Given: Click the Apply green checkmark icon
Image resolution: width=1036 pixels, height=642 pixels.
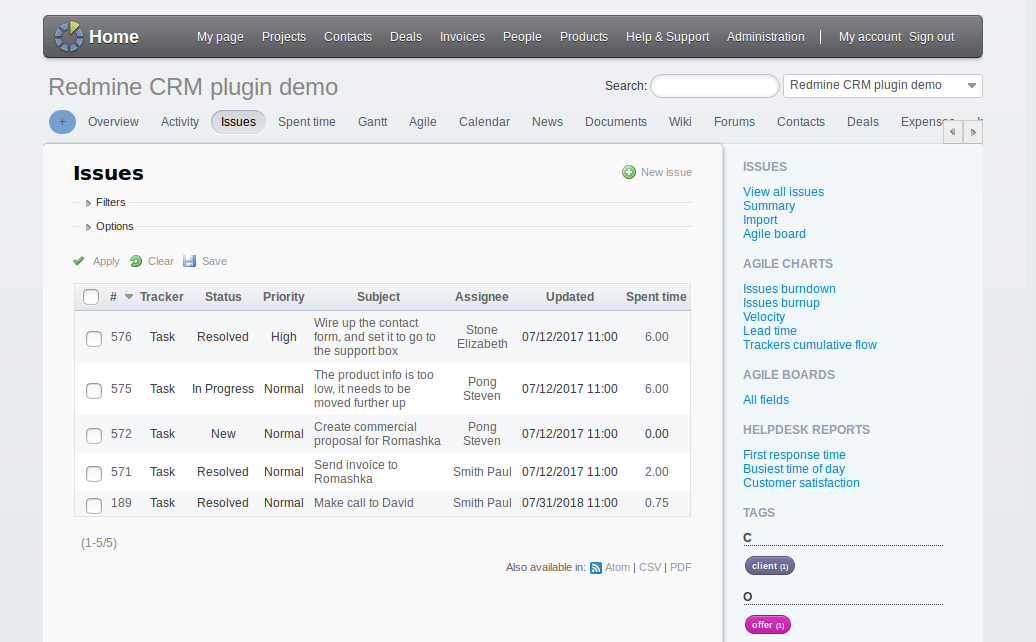Looking at the screenshot, I should pyautogui.click(x=79, y=261).
